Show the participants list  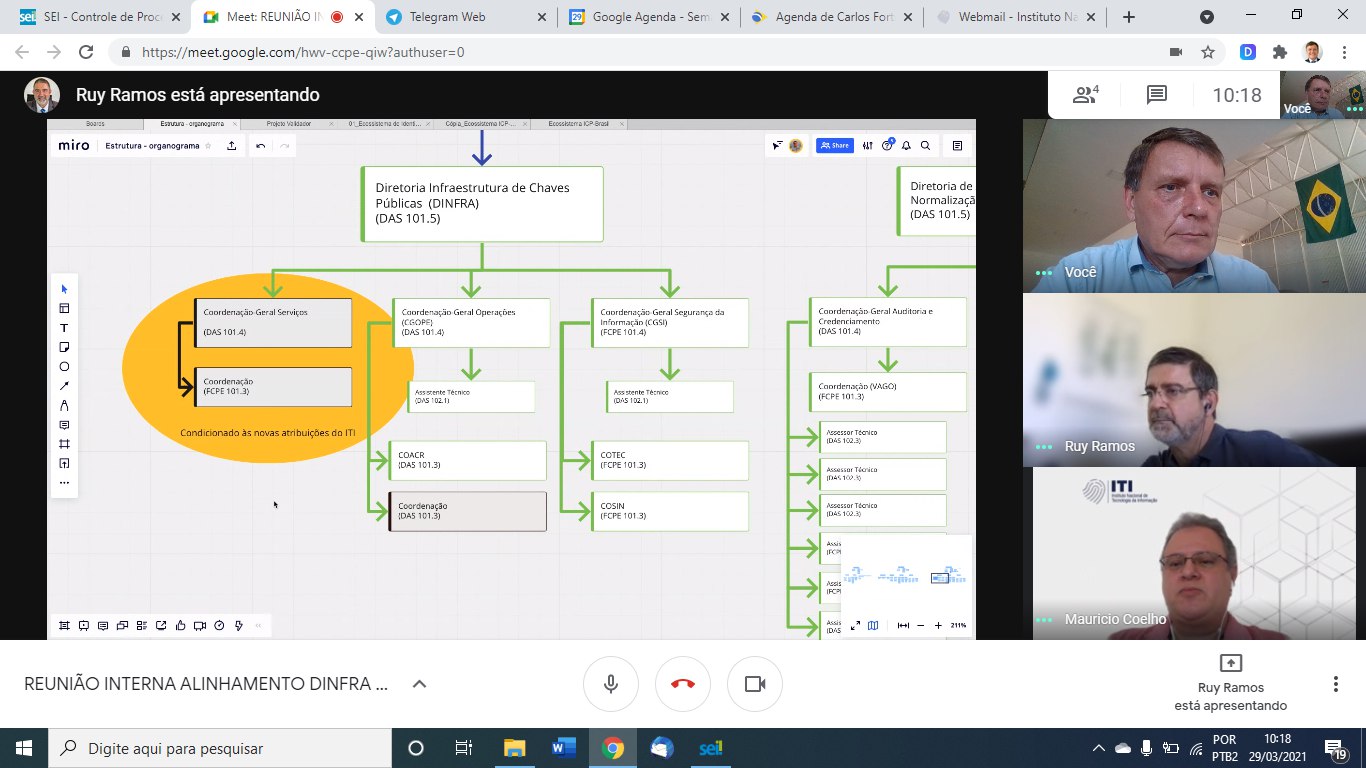[1085, 95]
